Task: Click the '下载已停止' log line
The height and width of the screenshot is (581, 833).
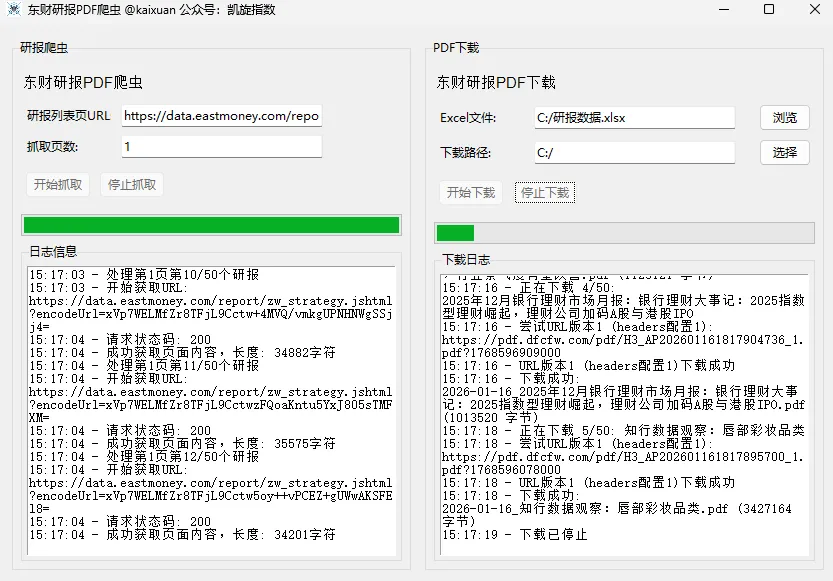Action: click(515, 535)
